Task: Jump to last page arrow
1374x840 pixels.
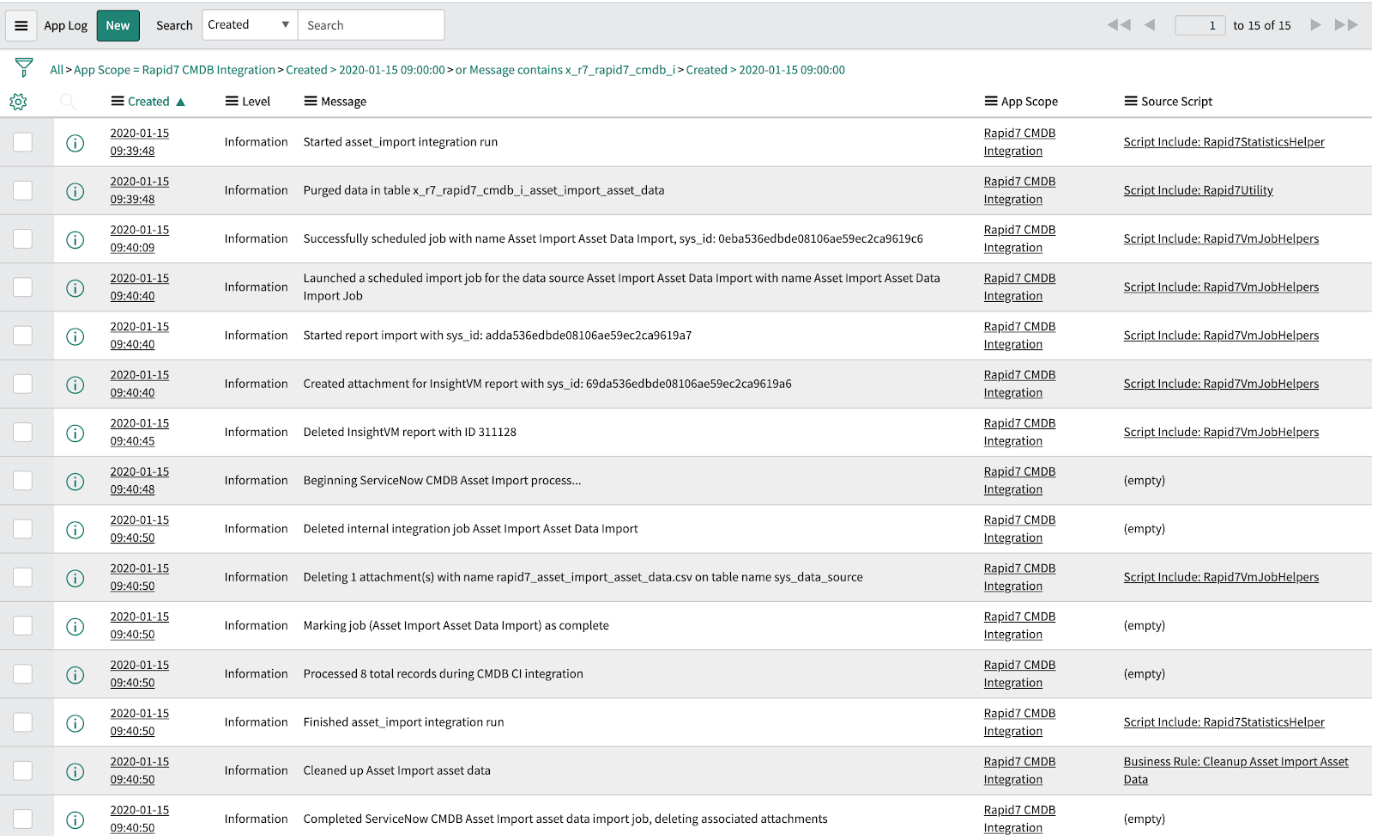Action: [1346, 25]
